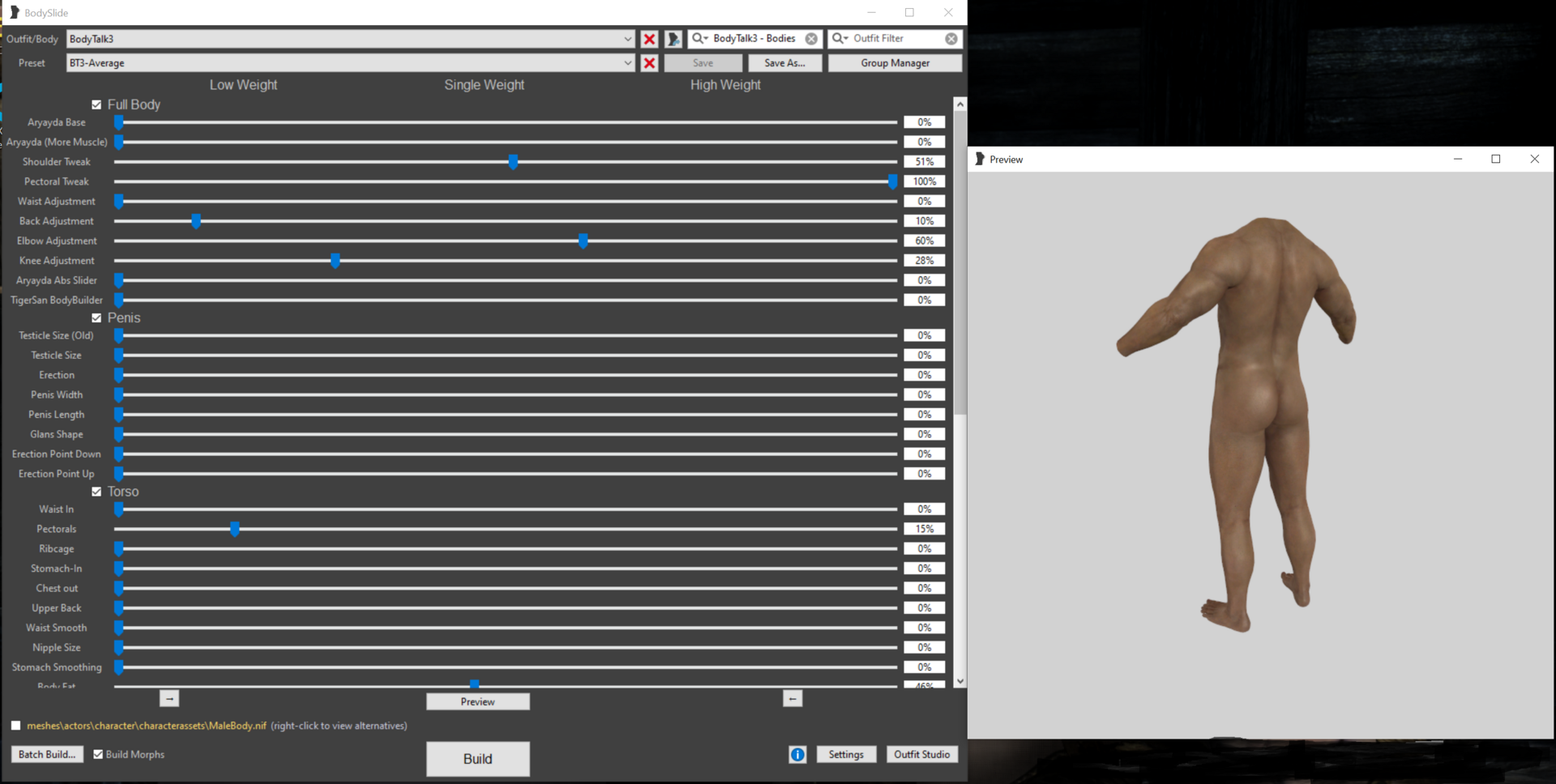This screenshot has width=1556, height=784.
Task: Click the Low Weight column heading
Action: [243, 85]
